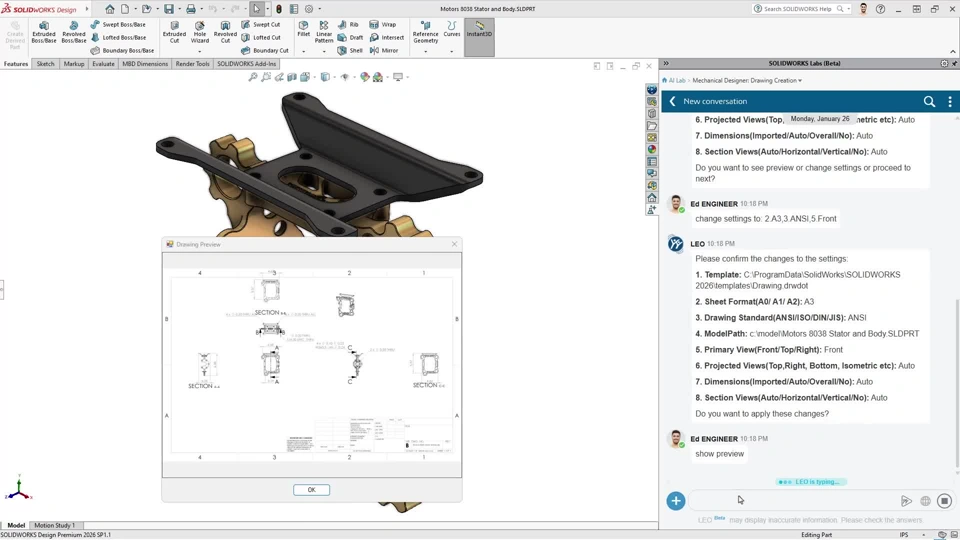The height and width of the screenshot is (540, 960).
Task: Open the Motion Study 1 tab
Action: pos(54,525)
